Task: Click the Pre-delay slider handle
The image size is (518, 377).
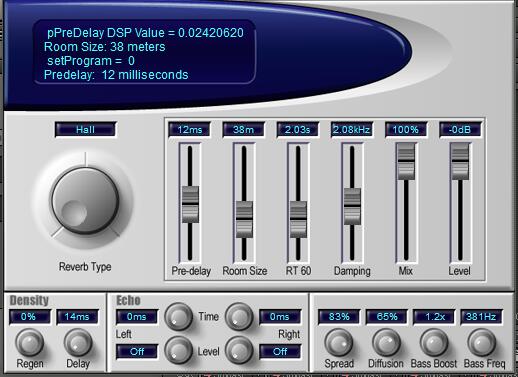Action: tap(190, 204)
